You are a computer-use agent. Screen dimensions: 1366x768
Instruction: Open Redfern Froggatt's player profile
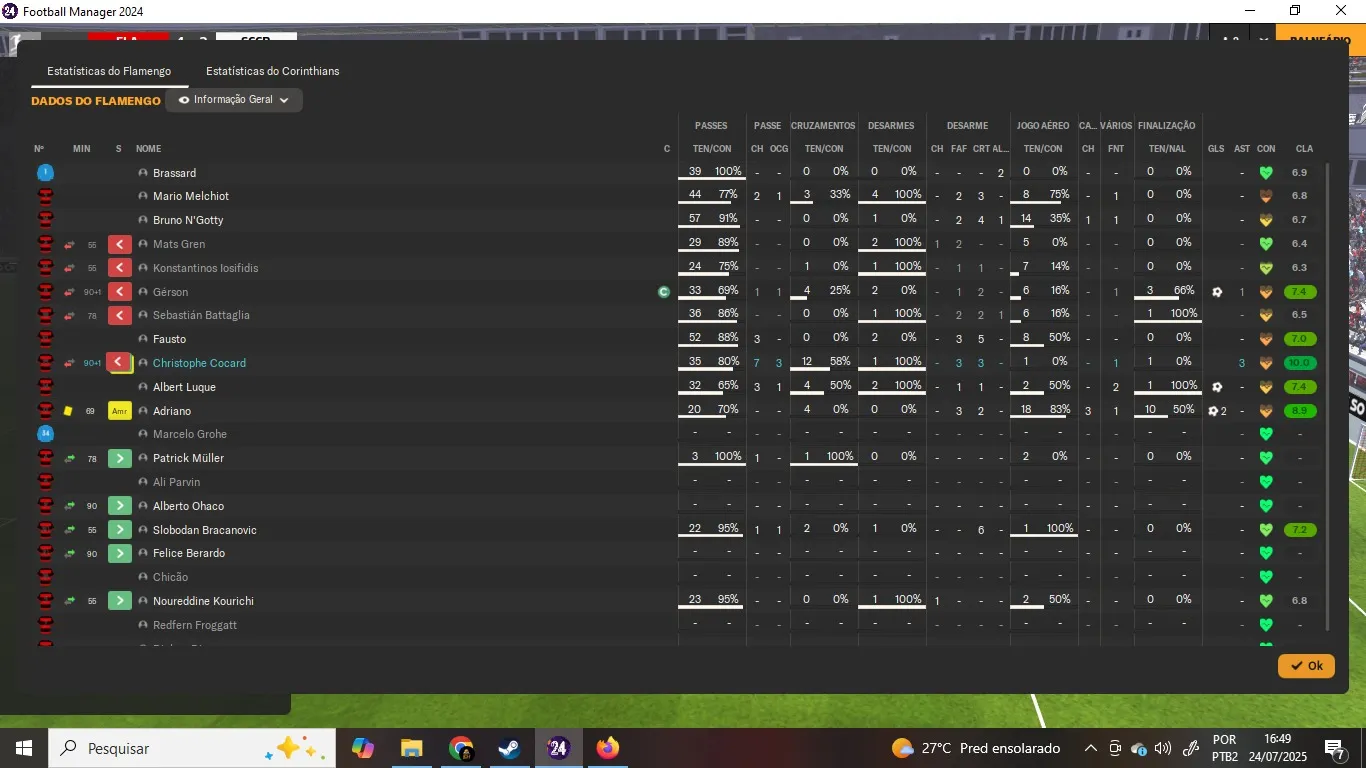tap(195, 625)
